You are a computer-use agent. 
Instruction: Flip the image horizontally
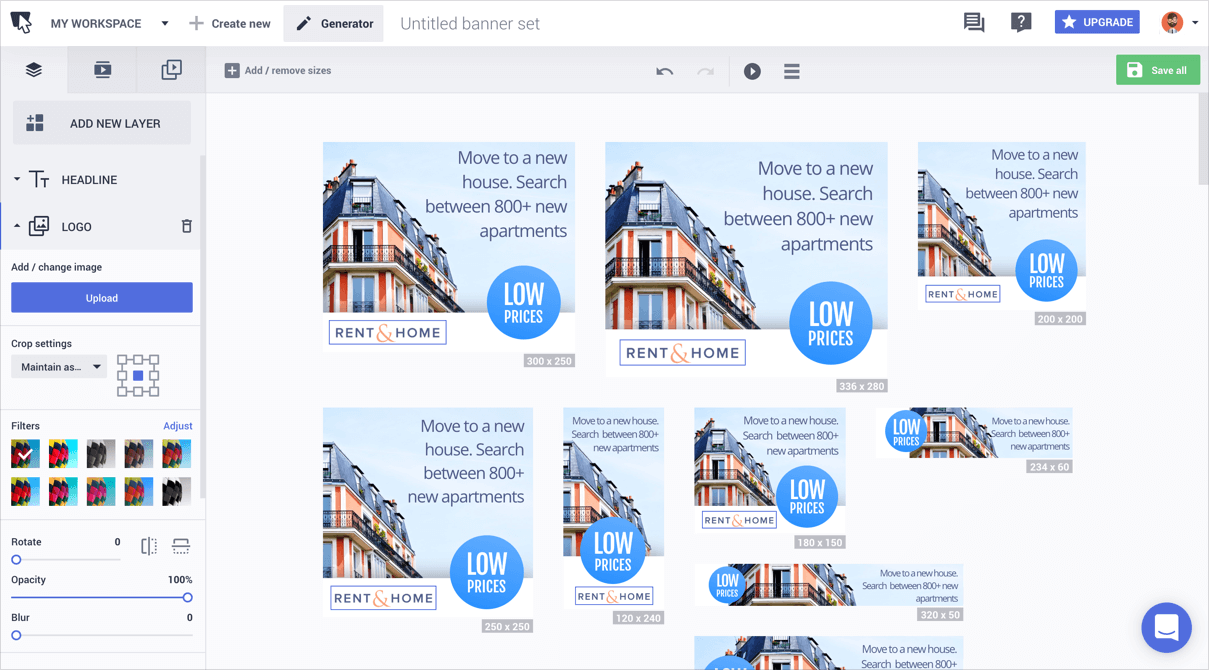click(x=149, y=546)
